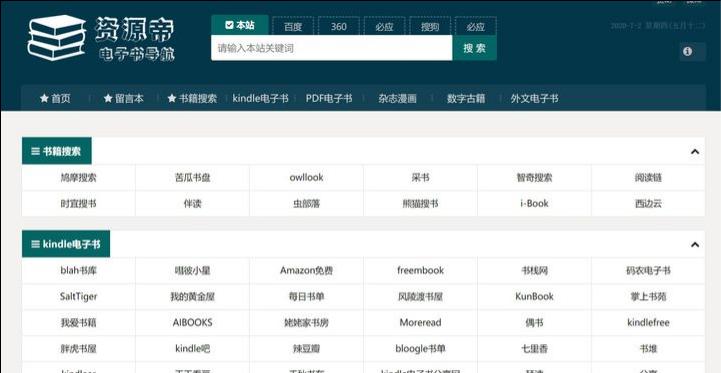This screenshot has width=721, height=373.
Task: Click Moreread
Action: click(x=420, y=323)
